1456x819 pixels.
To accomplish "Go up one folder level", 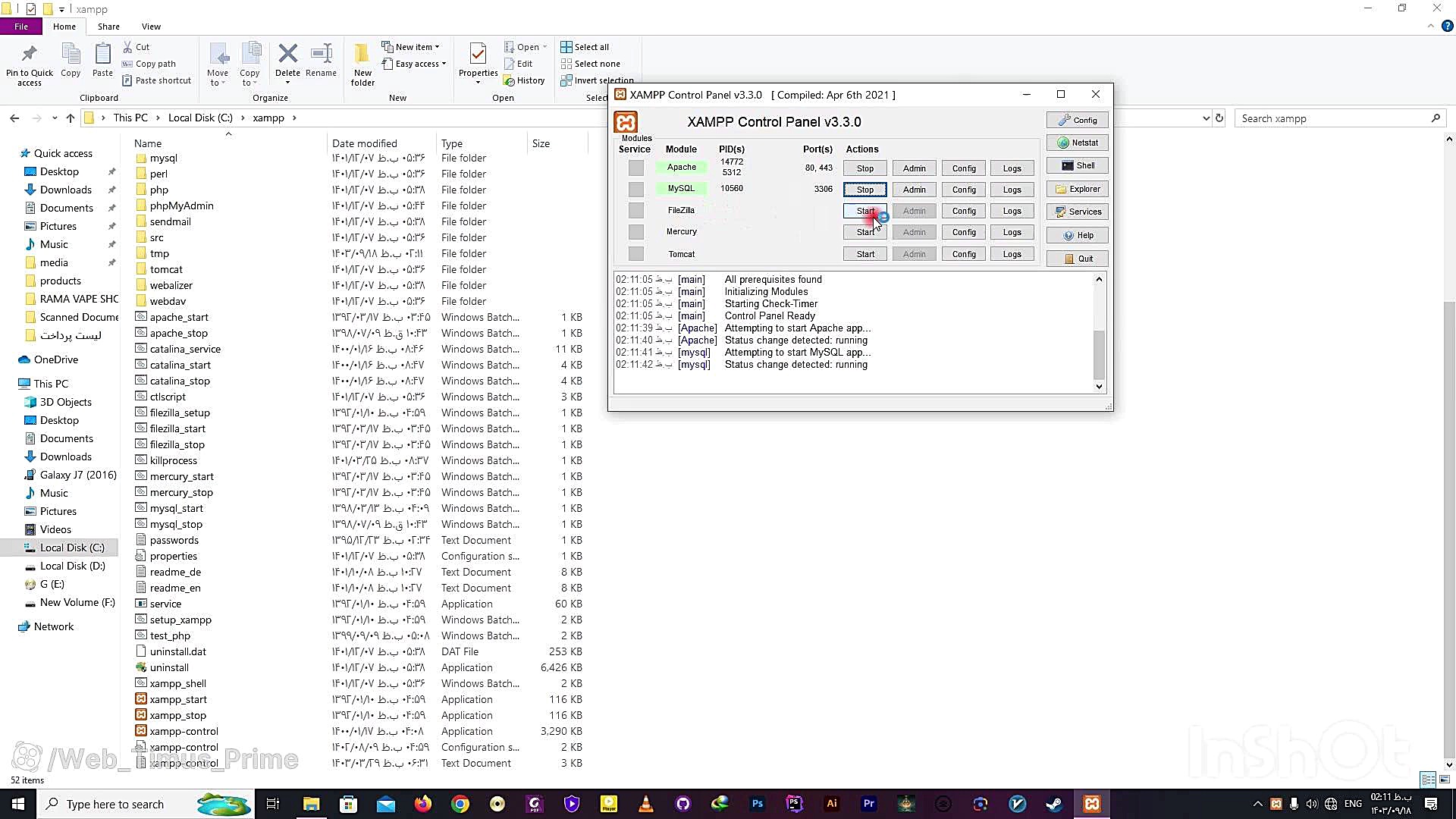I will (71, 118).
